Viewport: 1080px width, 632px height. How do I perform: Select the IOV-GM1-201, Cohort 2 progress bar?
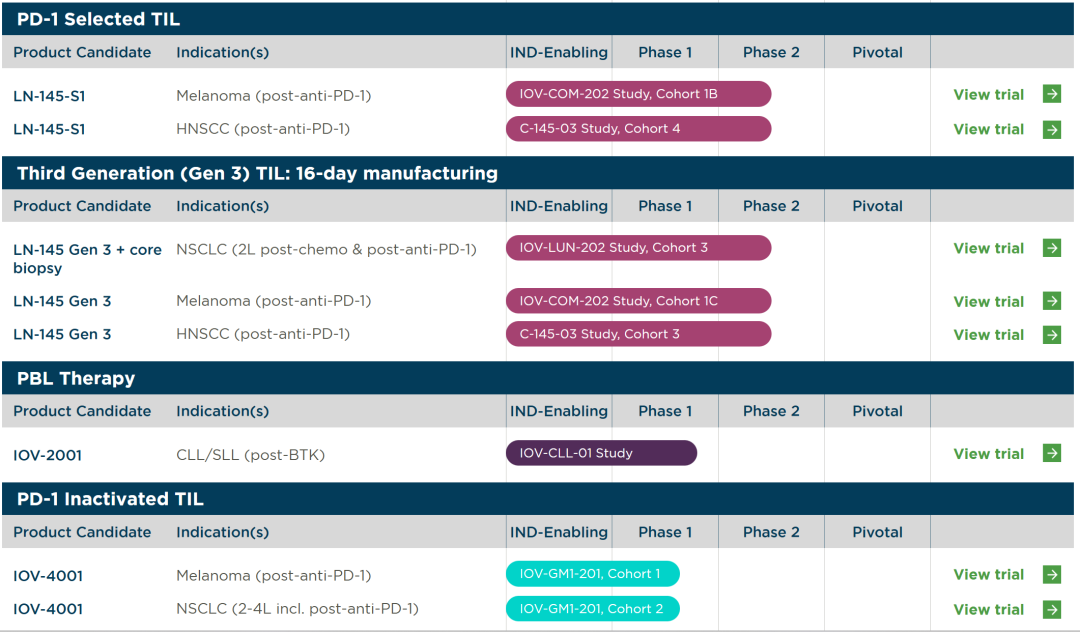(x=593, y=609)
